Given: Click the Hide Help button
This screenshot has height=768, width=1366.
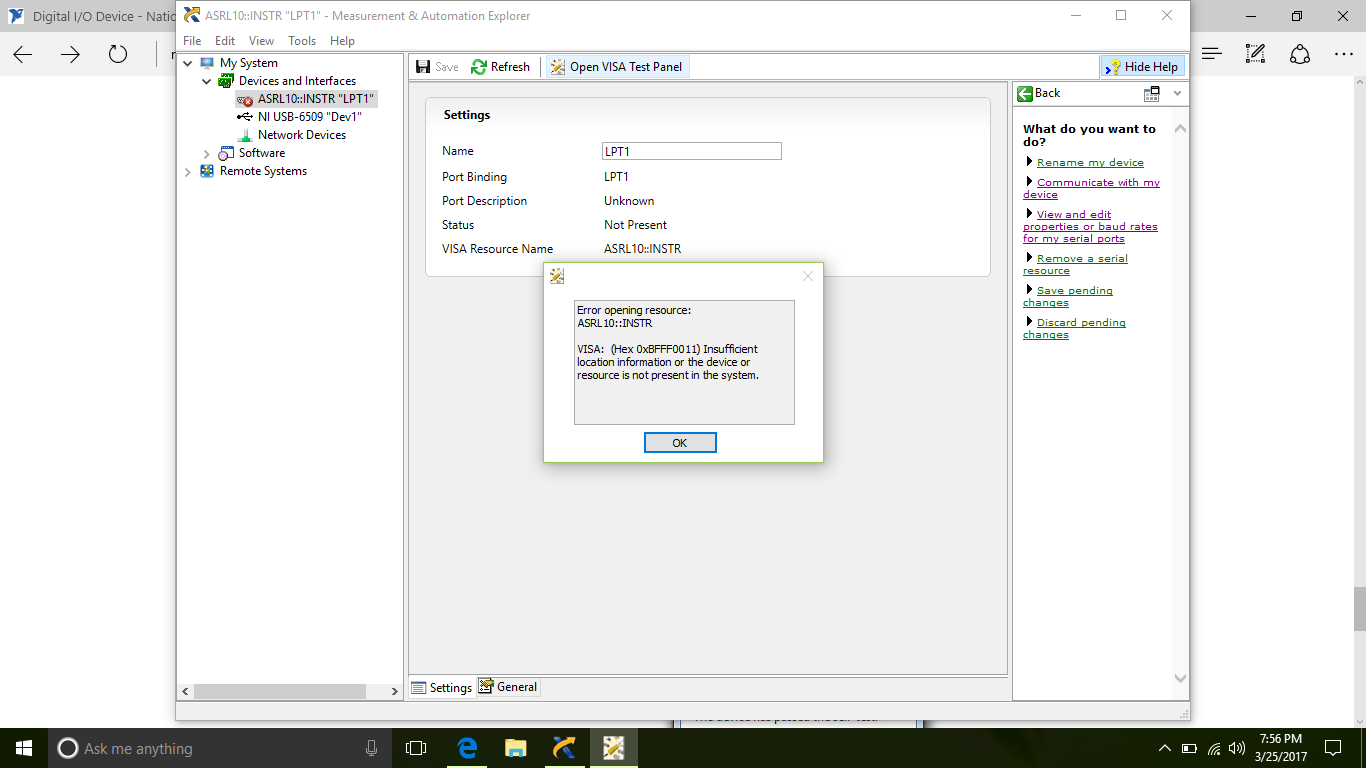Looking at the screenshot, I should (1142, 67).
